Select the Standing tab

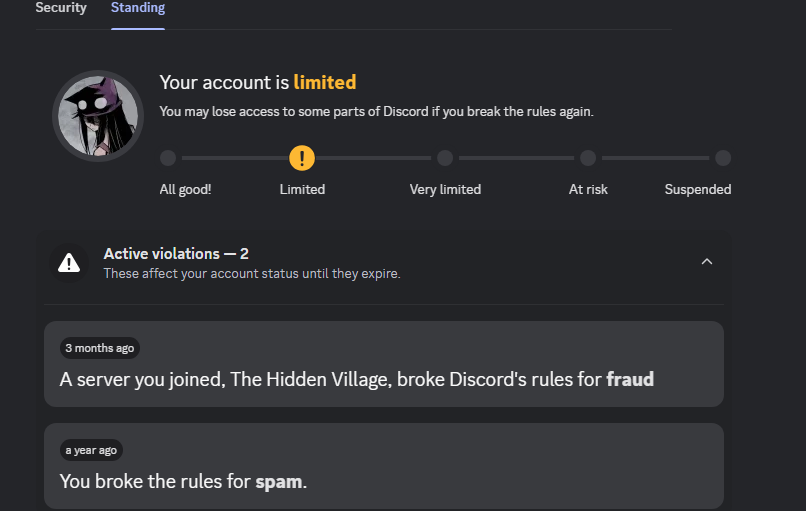click(x=138, y=8)
